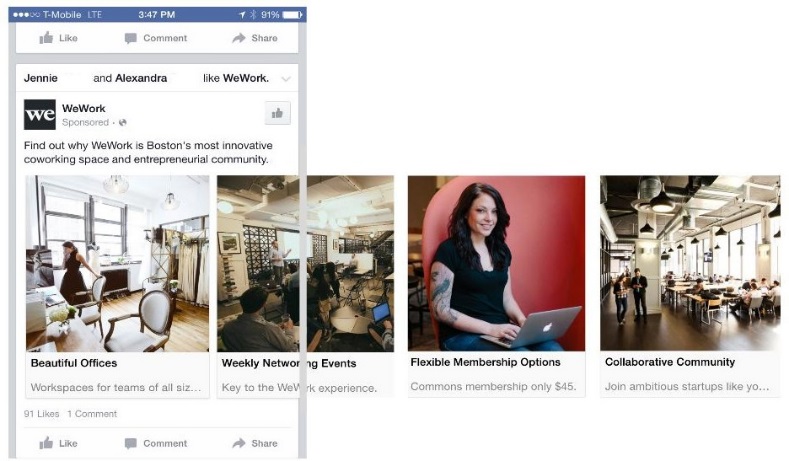Tap the WeWork logo avatar
The width and height of the screenshot is (789, 461).
40,115
